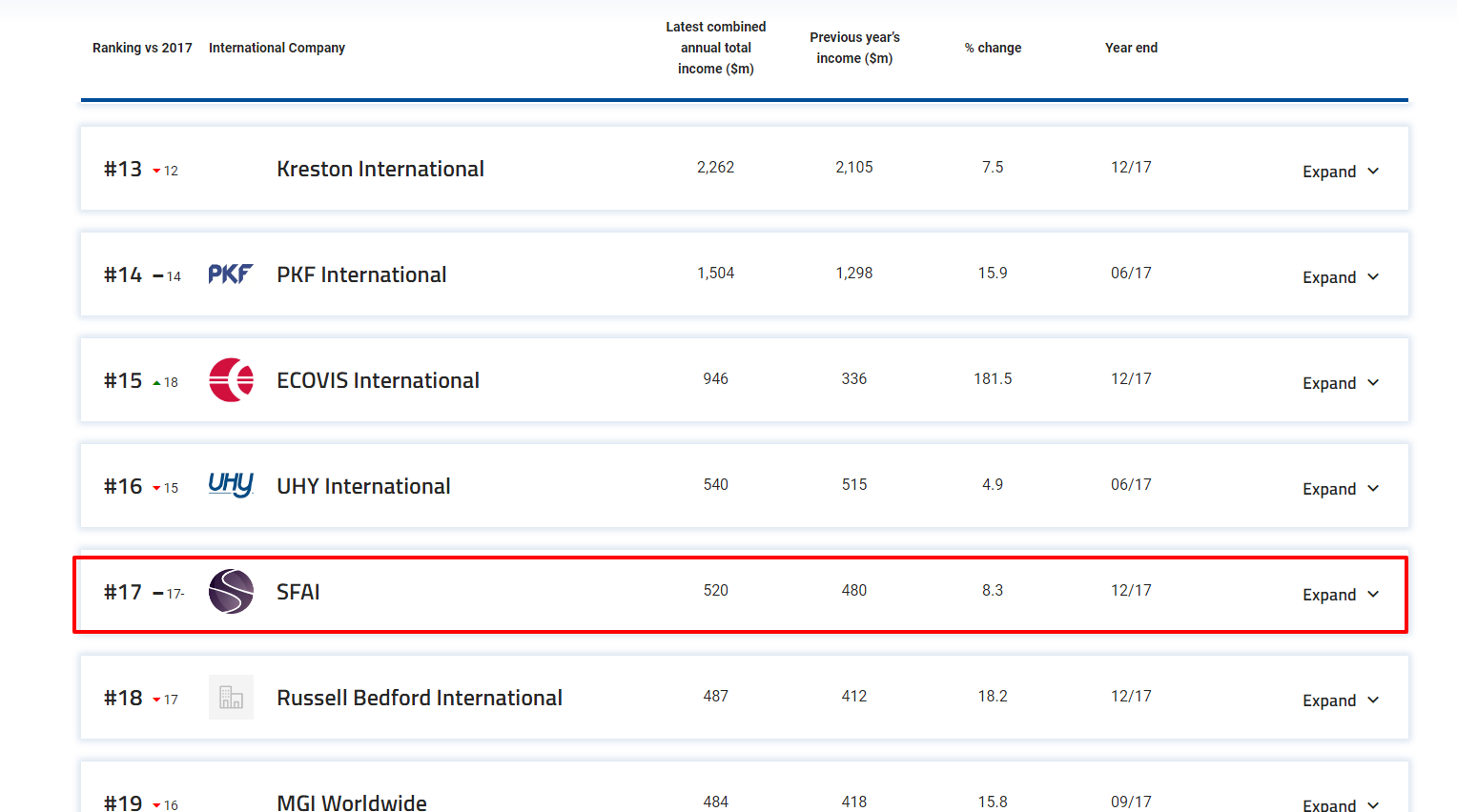Viewport: 1457px width, 812px height.
Task: Open the ECOVIS International company name
Action: coord(378,380)
